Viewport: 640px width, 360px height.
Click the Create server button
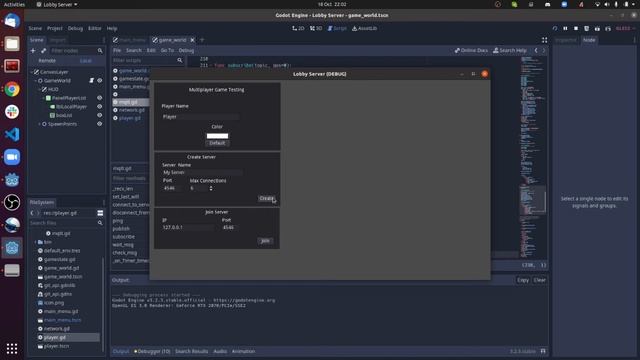(x=267, y=198)
